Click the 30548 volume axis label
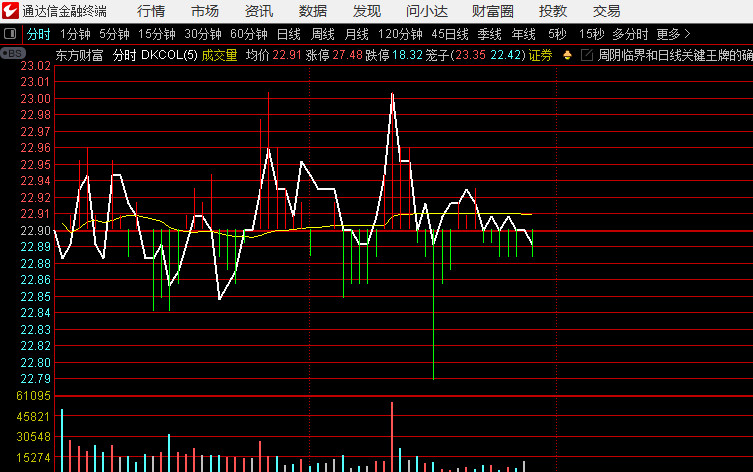 [33, 437]
